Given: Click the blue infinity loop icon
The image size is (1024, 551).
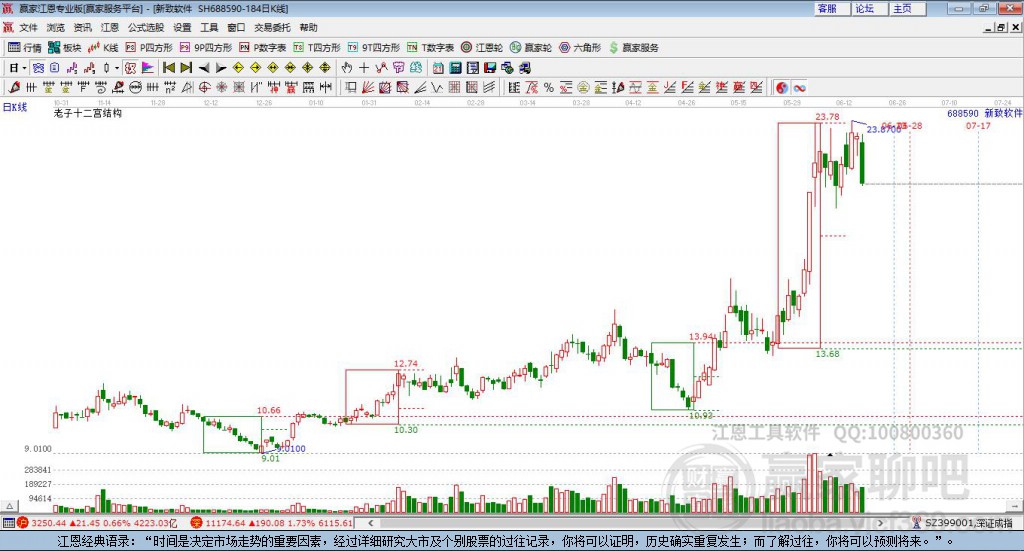Looking at the screenshot, I should pos(799,87).
